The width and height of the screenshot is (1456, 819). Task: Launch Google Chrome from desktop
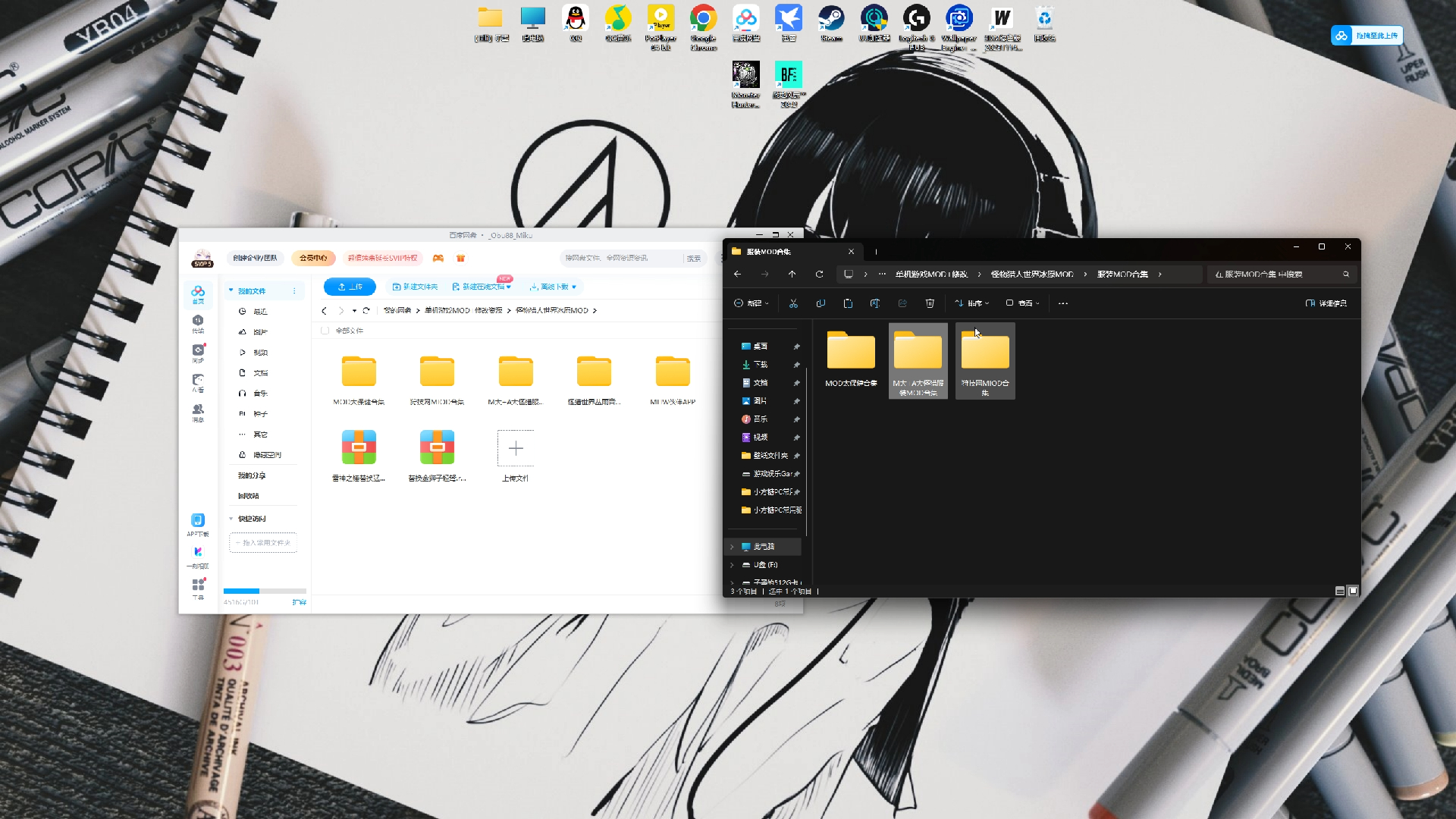pyautogui.click(x=703, y=27)
